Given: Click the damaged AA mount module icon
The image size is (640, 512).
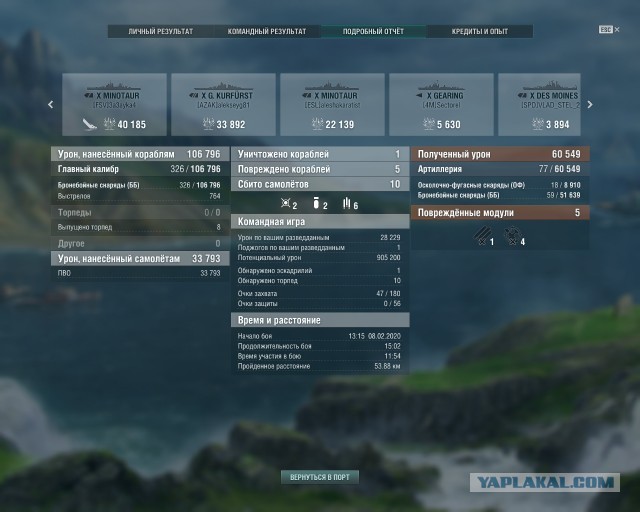Looking at the screenshot, I should click(x=512, y=236).
